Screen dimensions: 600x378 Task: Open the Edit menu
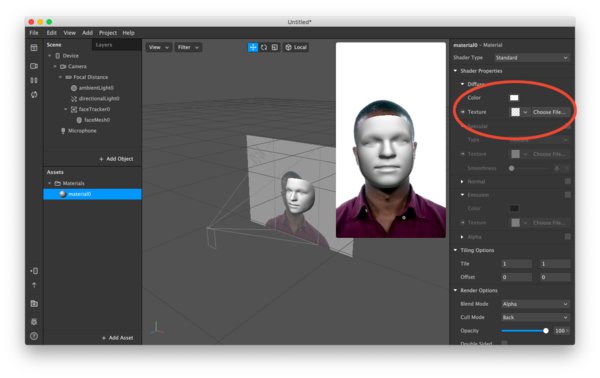click(x=52, y=33)
